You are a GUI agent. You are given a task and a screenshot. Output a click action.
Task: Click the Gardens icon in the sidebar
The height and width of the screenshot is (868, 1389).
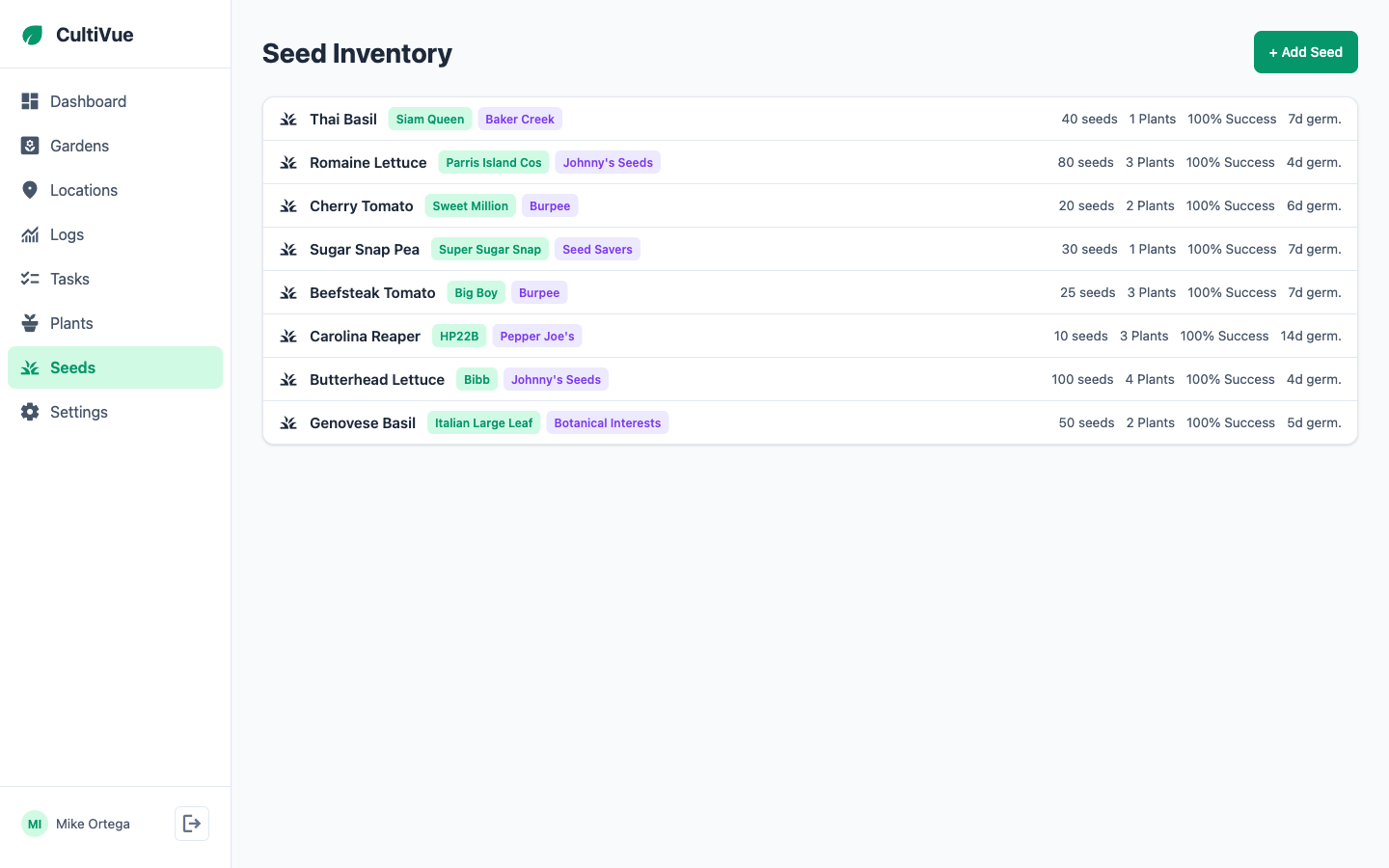pyautogui.click(x=29, y=146)
